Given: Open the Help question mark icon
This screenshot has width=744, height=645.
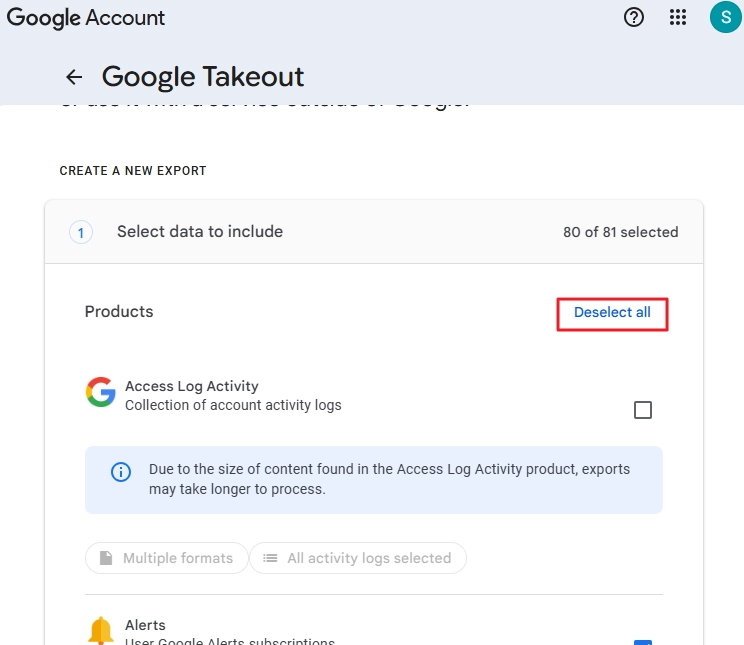Looking at the screenshot, I should (633, 18).
